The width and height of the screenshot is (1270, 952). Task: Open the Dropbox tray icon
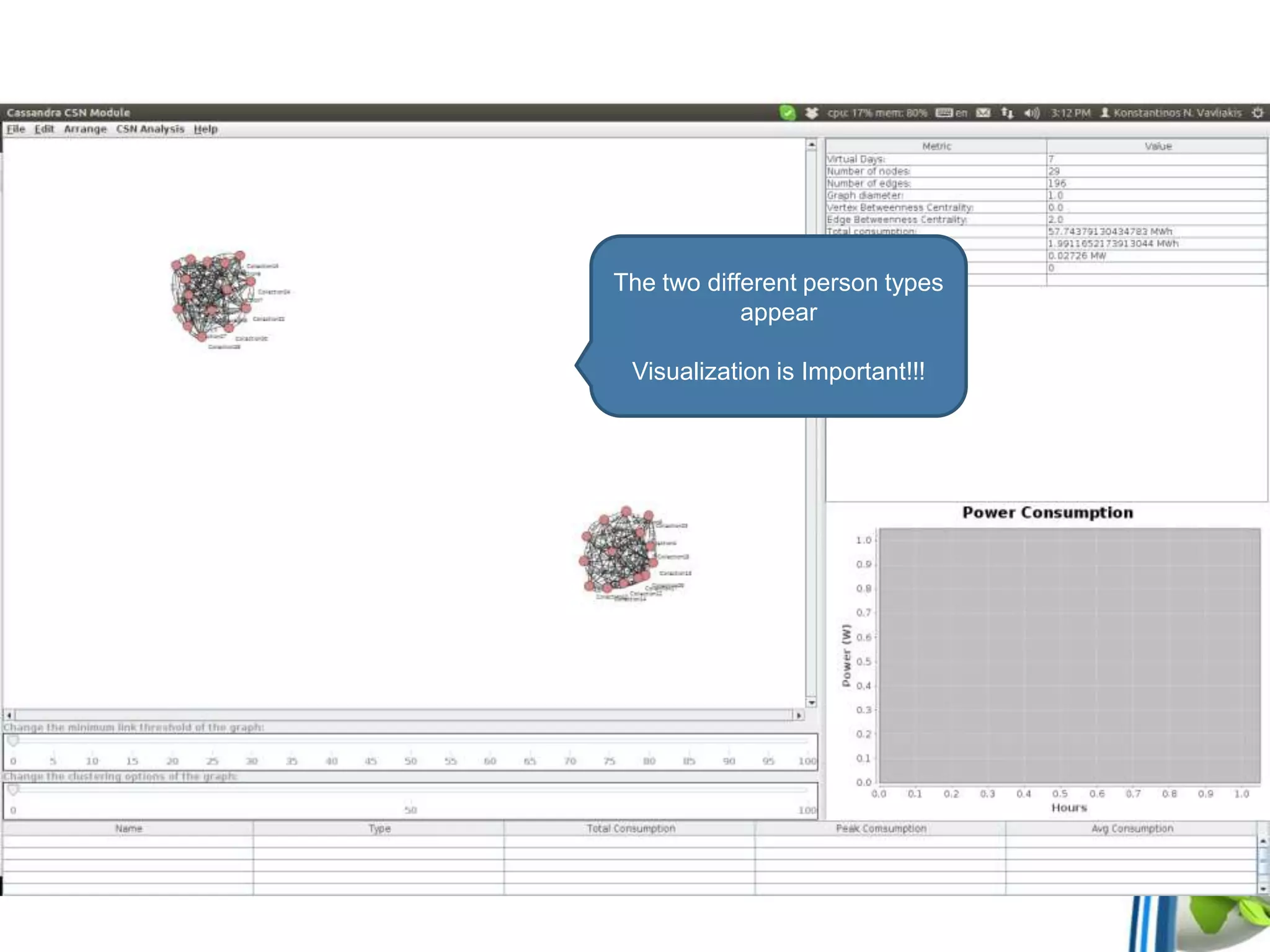812,113
